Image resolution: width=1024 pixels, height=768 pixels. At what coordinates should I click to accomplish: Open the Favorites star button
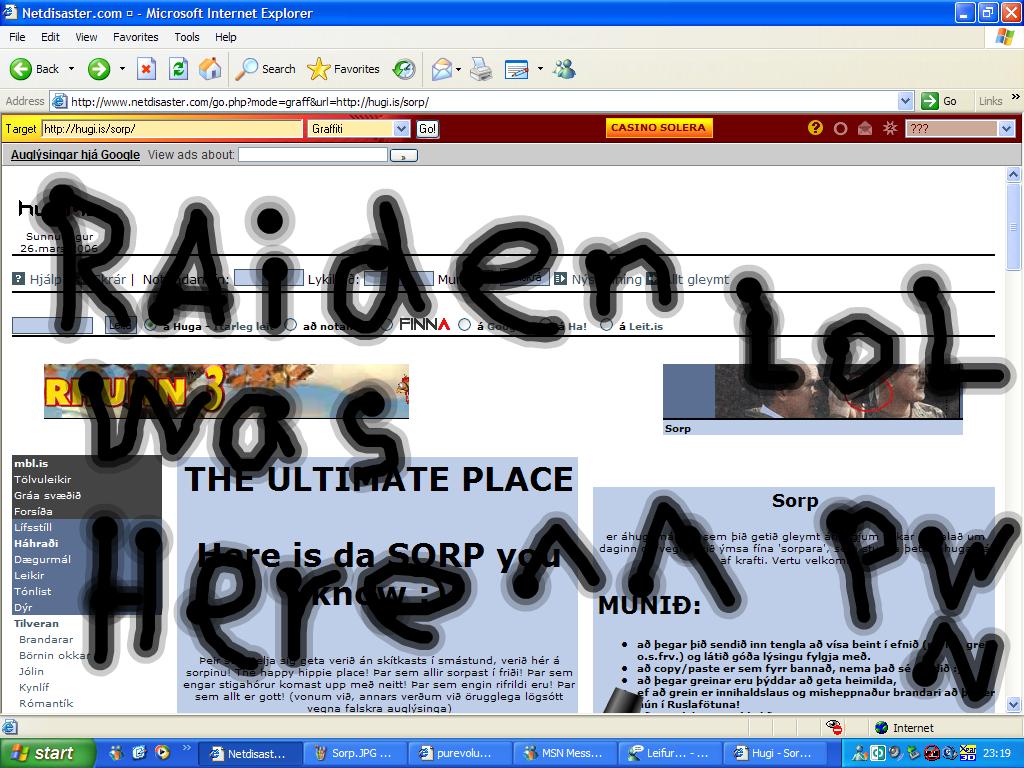coord(344,69)
